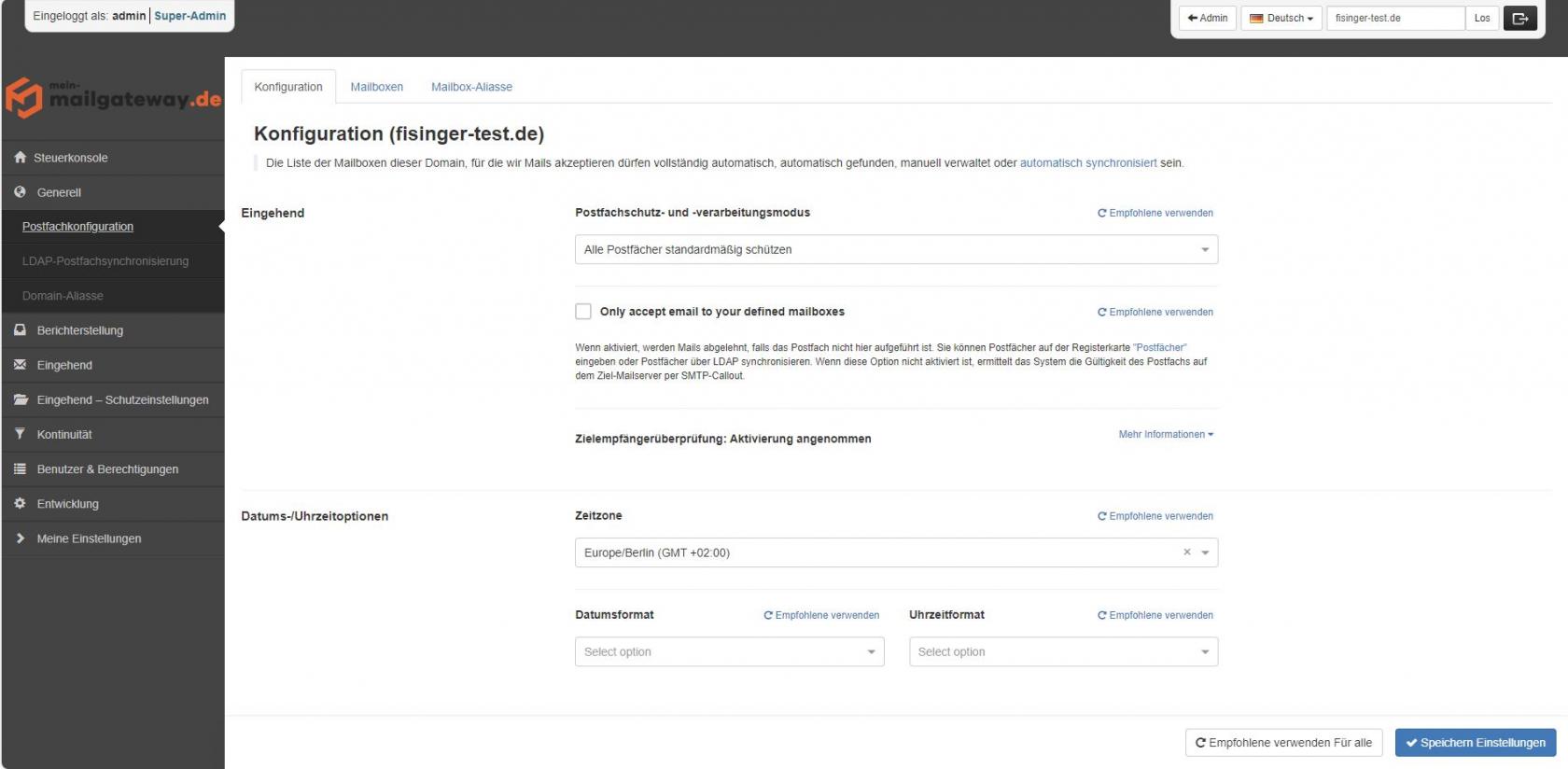Viewport: 1568px width, 769px height.
Task: Click the mein-mailgateway.de logo
Action: pyautogui.click(x=113, y=97)
